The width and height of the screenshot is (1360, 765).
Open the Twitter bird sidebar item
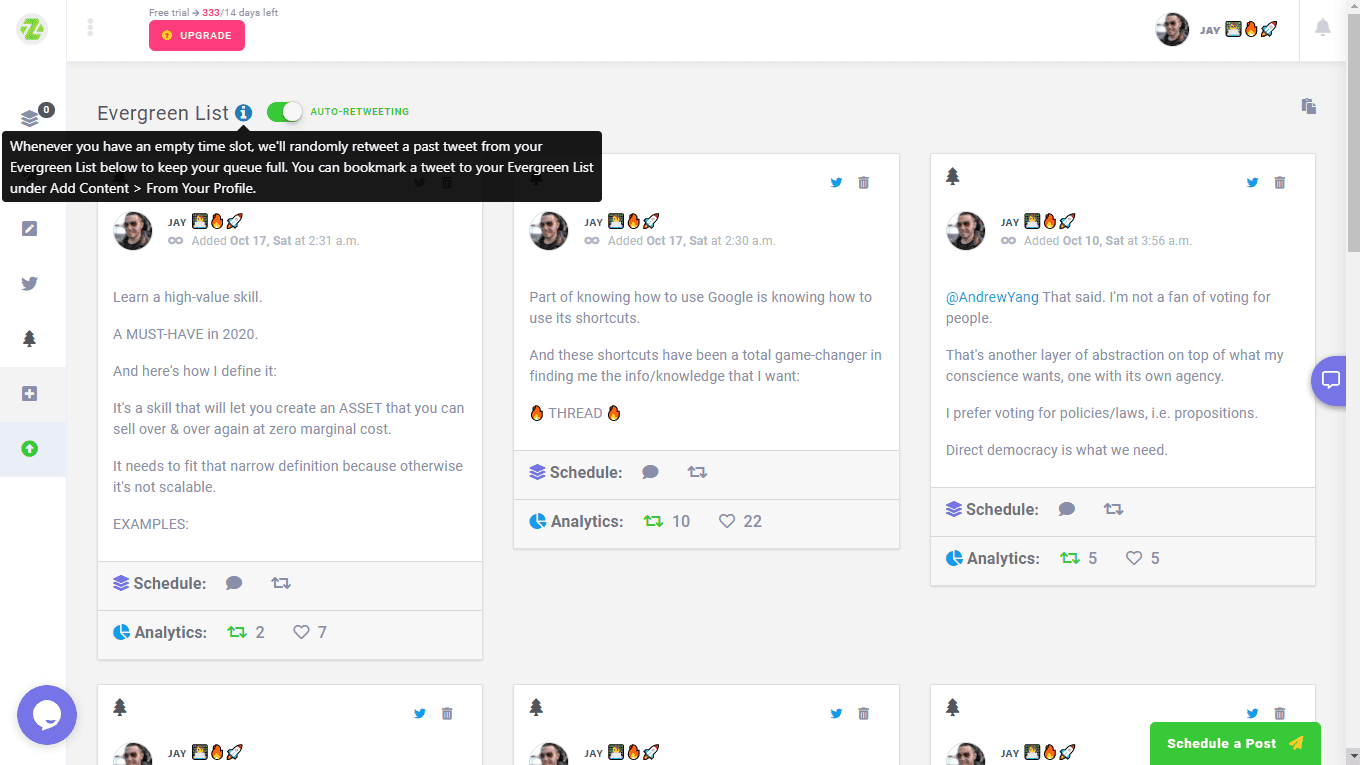click(30, 284)
